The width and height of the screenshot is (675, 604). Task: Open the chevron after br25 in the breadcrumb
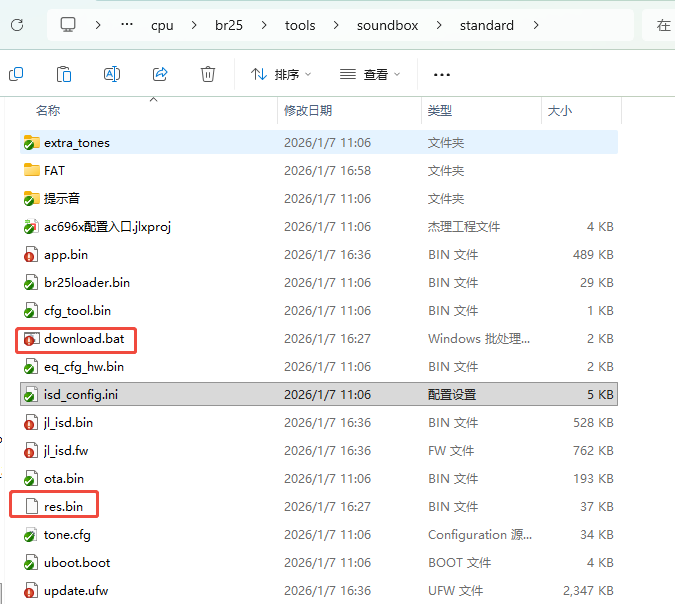(x=264, y=25)
